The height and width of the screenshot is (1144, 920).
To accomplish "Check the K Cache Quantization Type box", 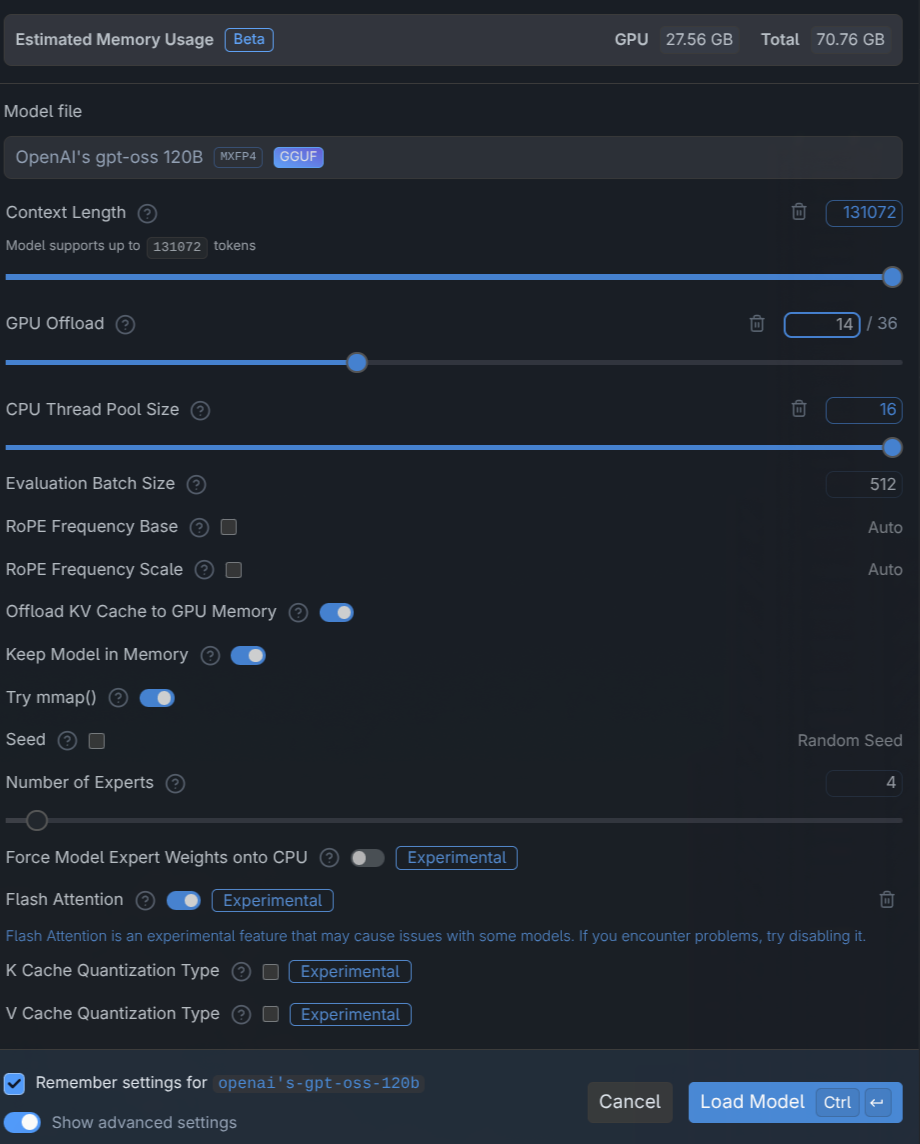I will tap(270, 972).
